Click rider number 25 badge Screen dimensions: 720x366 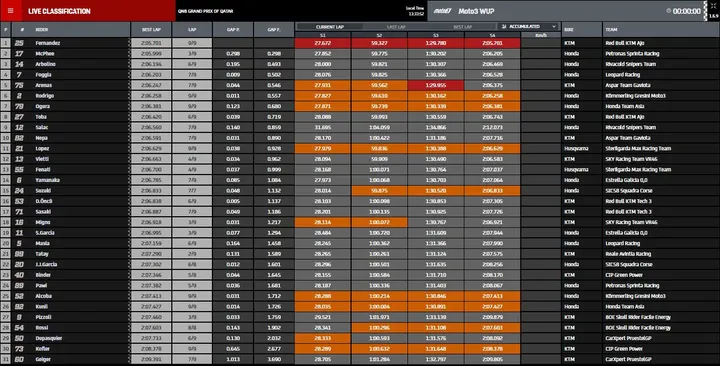pyautogui.click(x=19, y=43)
